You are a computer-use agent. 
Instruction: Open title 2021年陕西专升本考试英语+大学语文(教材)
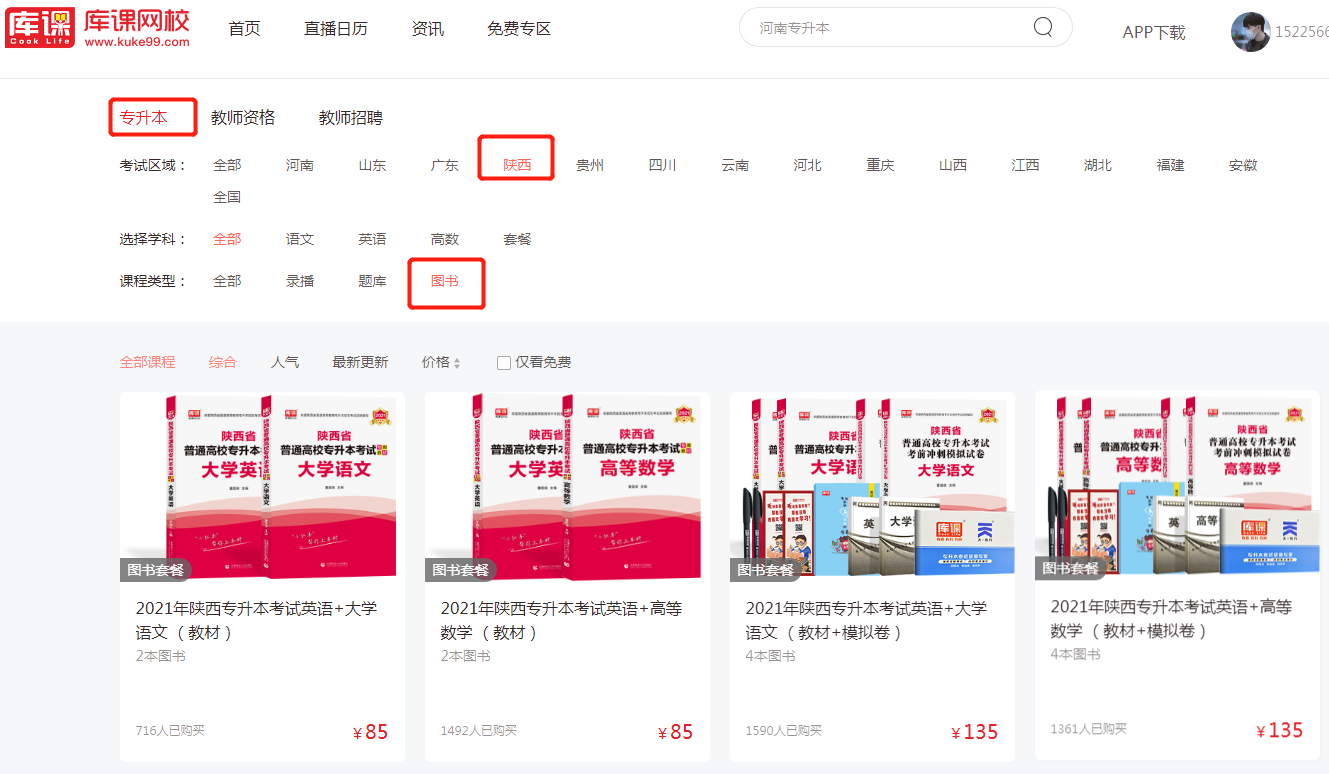(257, 620)
